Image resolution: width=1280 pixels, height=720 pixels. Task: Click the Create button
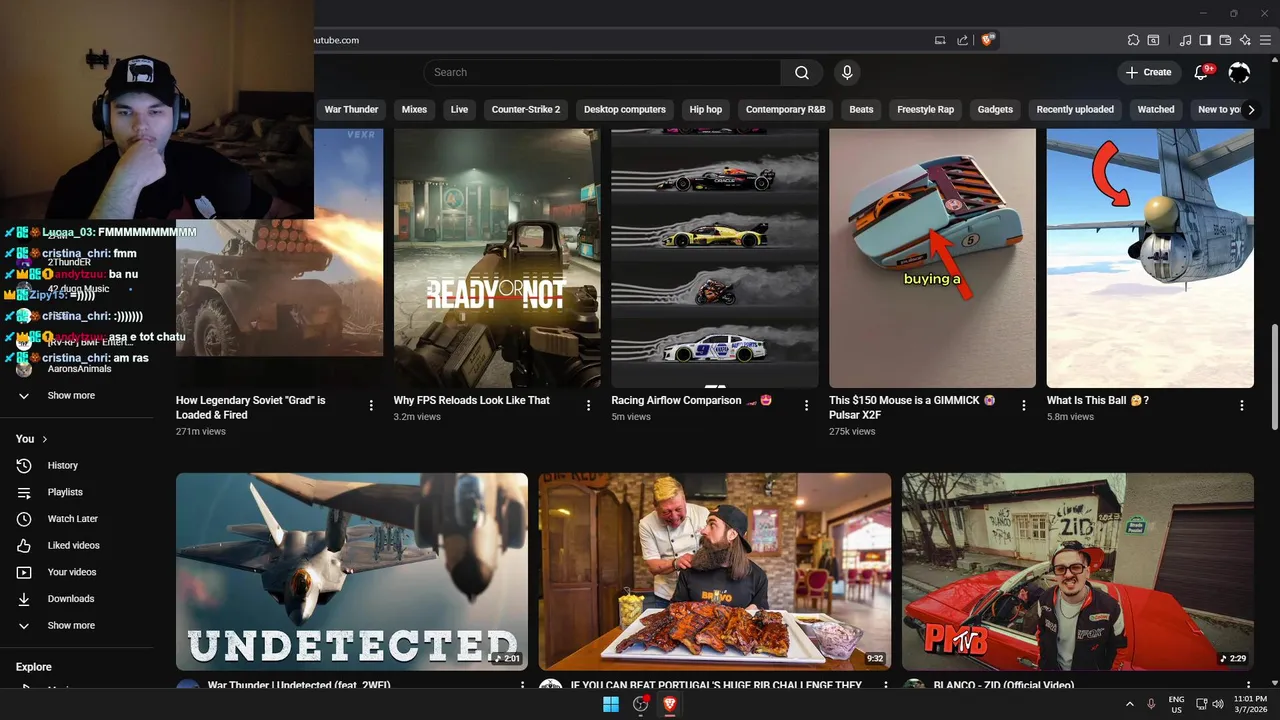coord(1148,72)
